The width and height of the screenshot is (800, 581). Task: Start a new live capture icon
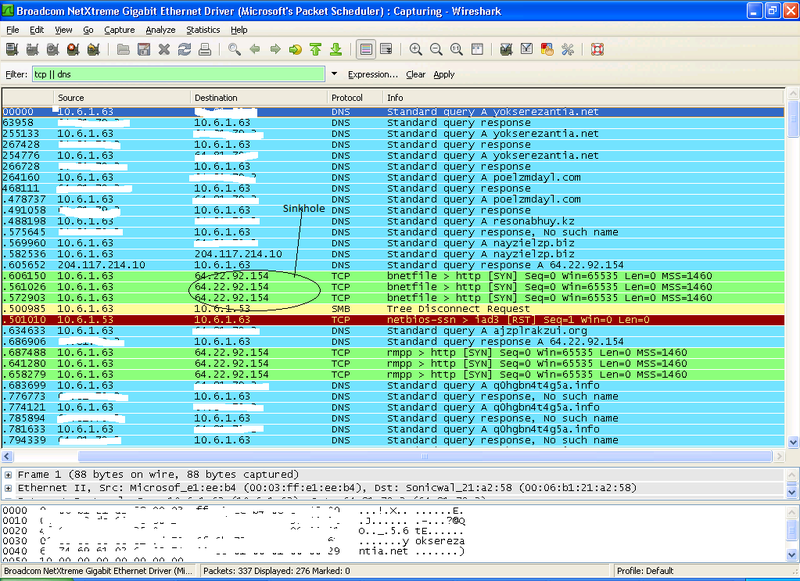53,49
